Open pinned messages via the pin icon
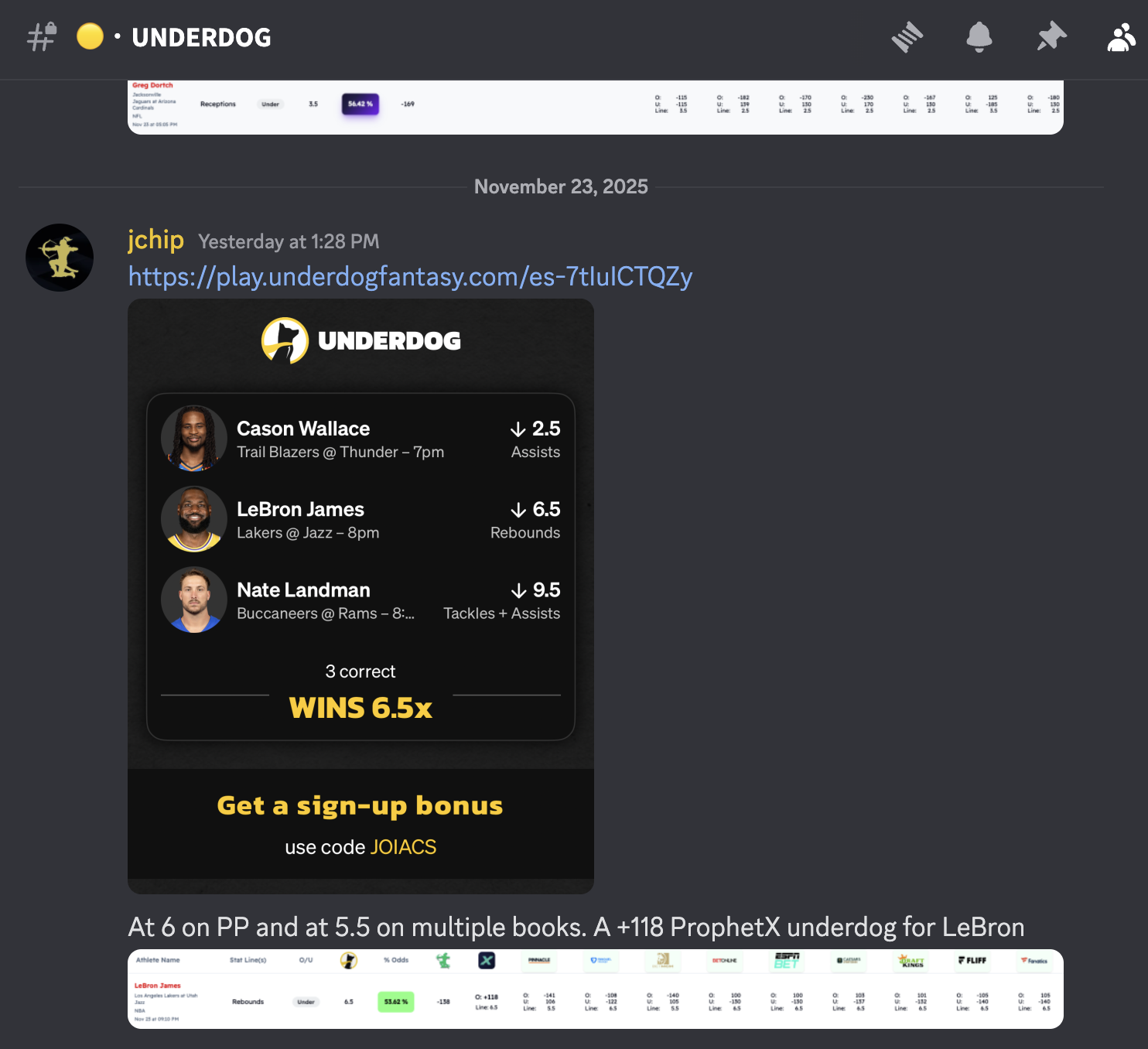The height and width of the screenshot is (1049, 1148). (1051, 37)
